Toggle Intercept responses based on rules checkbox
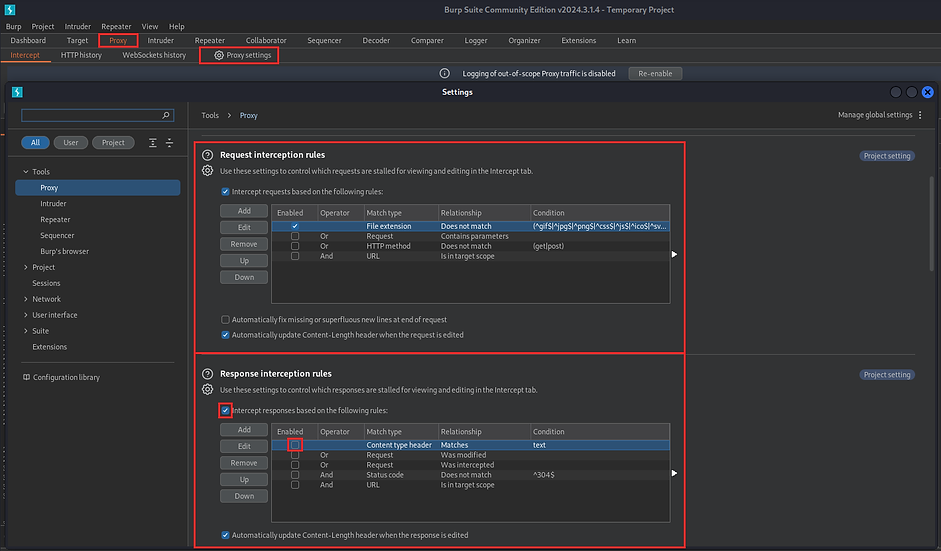 [225, 411]
